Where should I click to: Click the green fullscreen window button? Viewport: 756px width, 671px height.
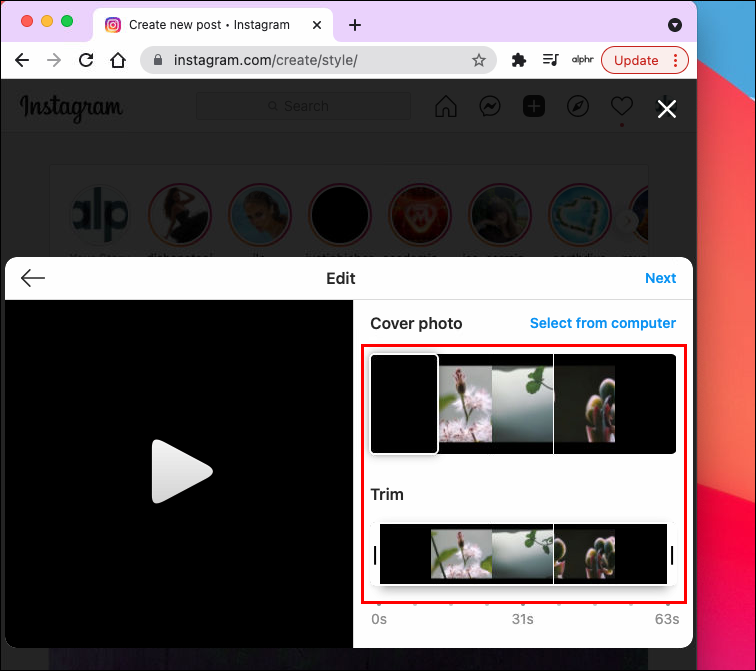(x=67, y=21)
